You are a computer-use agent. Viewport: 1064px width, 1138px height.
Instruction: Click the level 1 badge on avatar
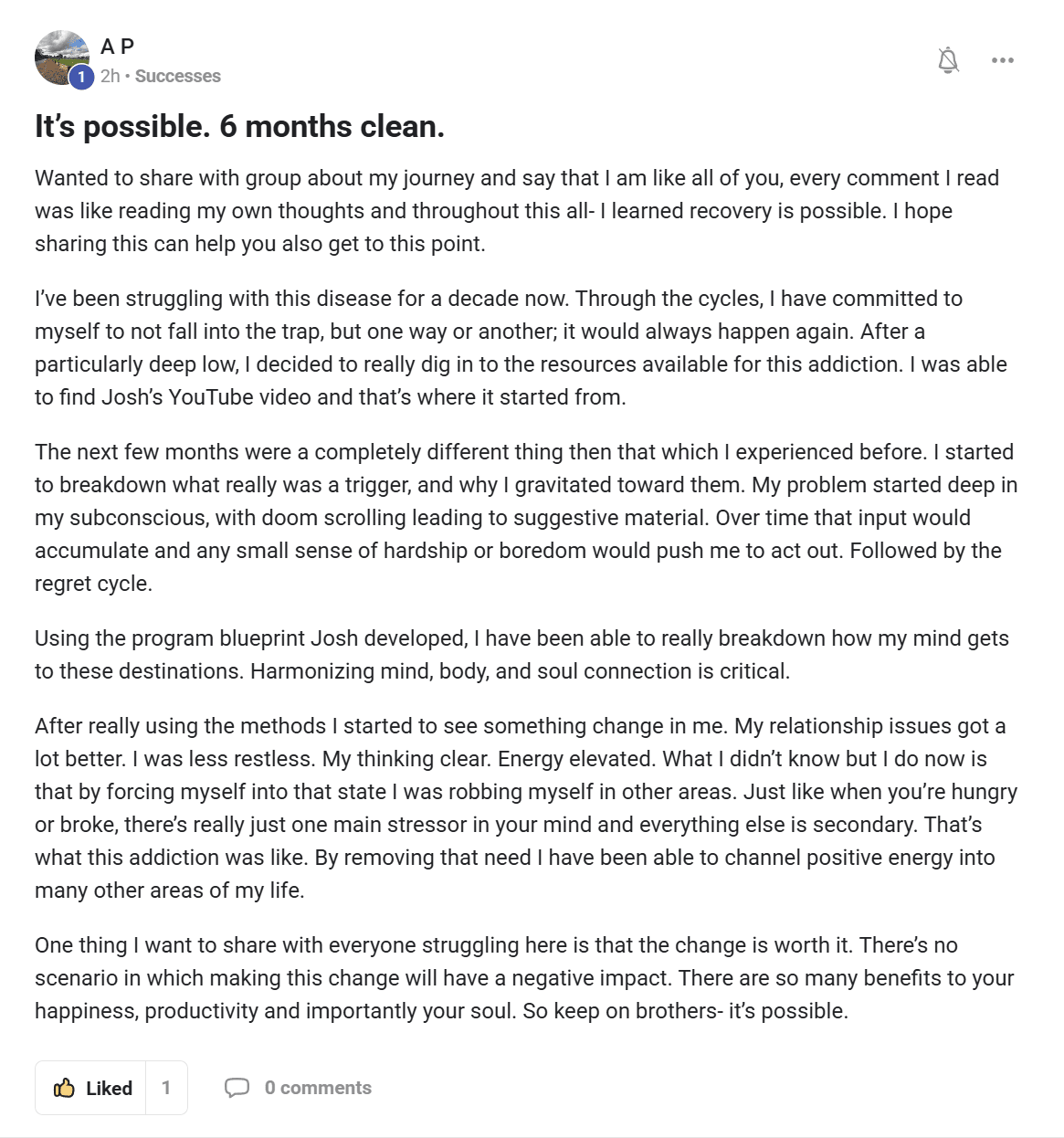81,77
